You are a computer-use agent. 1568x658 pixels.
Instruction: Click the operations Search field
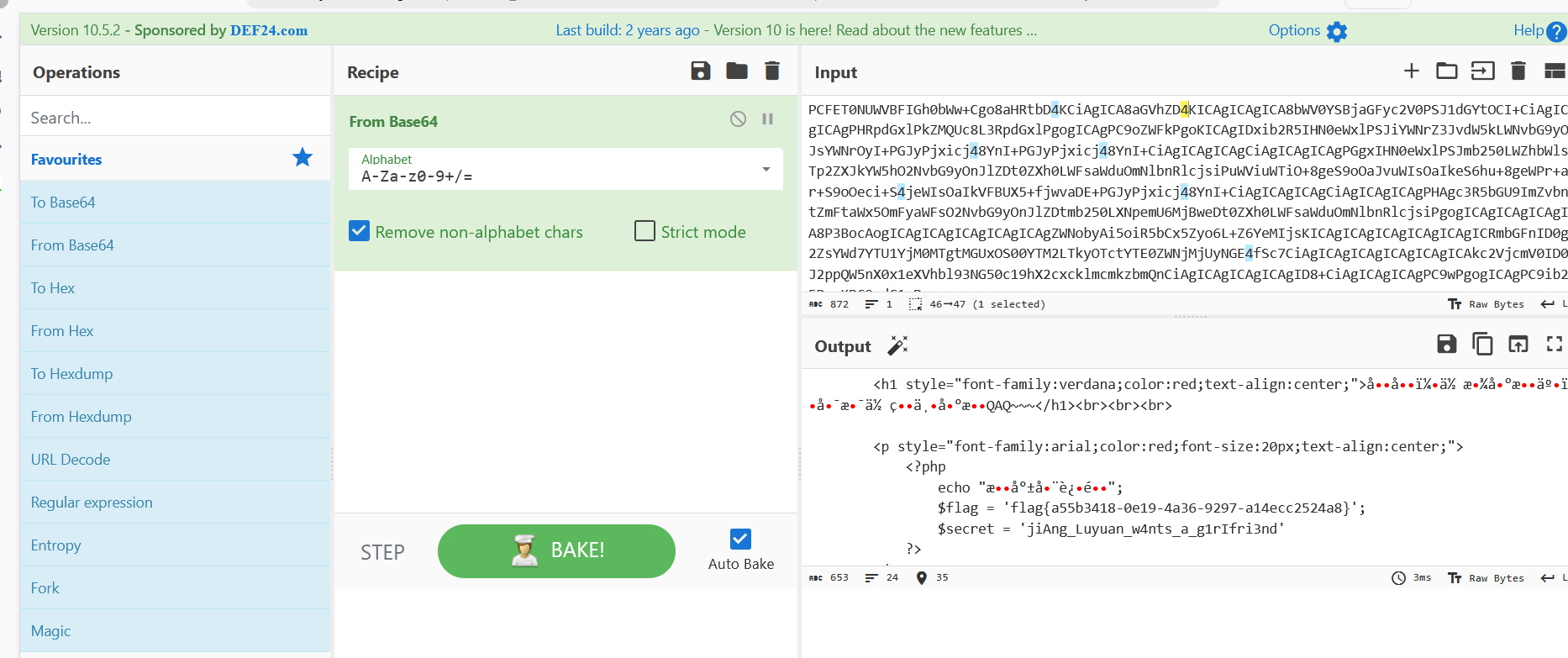[175, 118]
